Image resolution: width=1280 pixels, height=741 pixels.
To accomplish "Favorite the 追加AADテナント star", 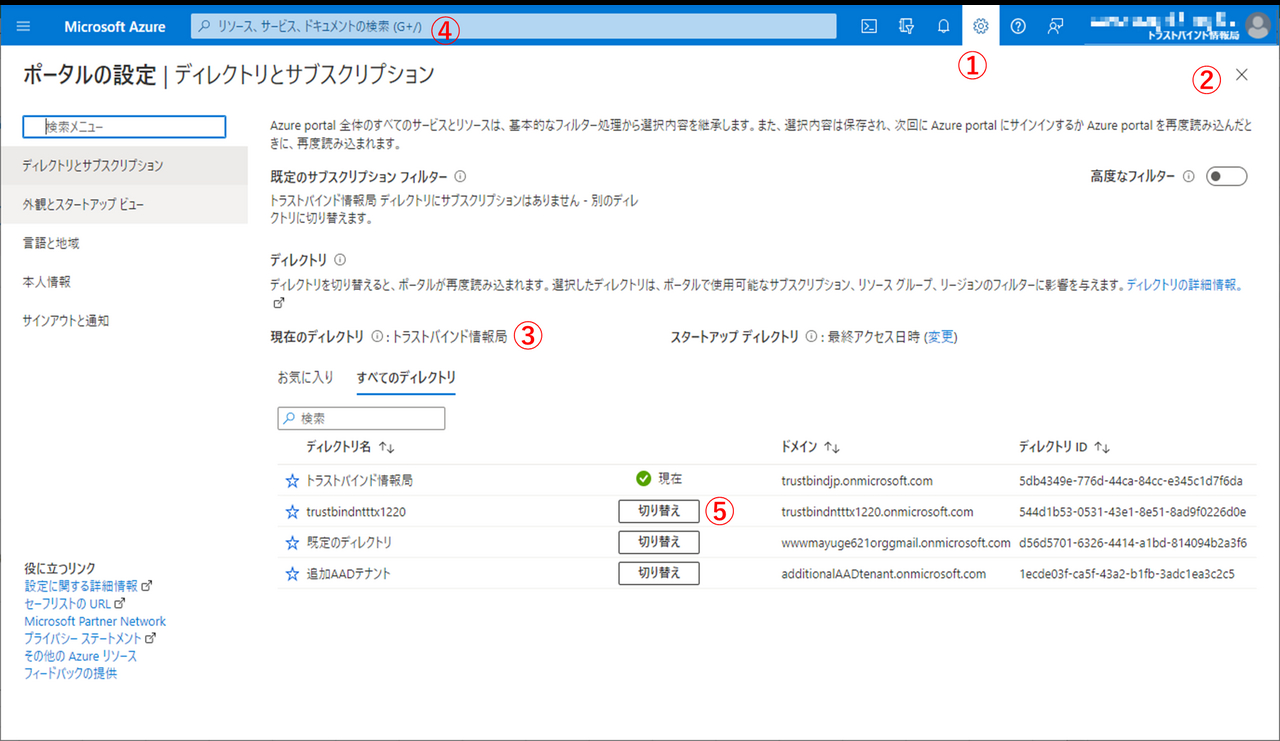I will 292,574.
